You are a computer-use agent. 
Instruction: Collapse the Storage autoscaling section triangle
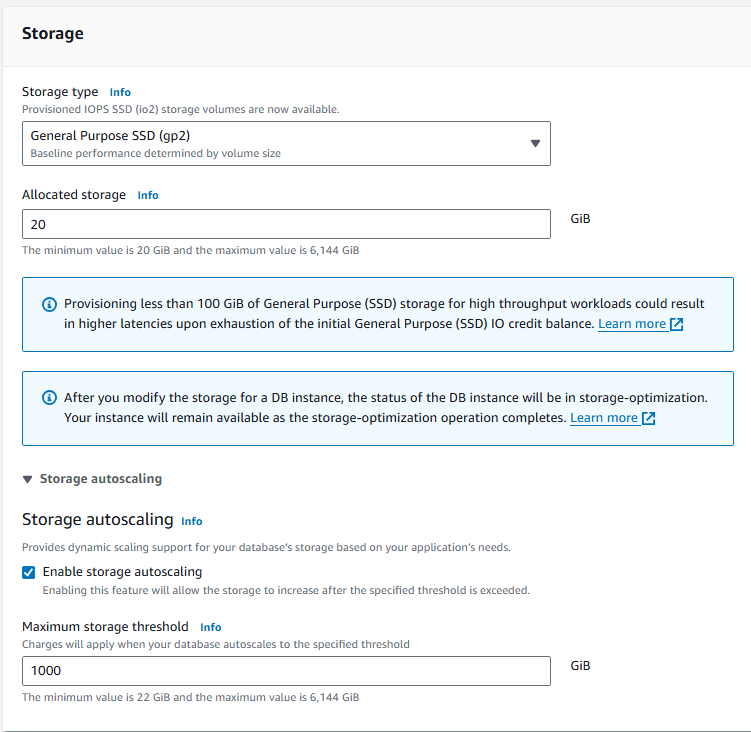click(28, 479)
